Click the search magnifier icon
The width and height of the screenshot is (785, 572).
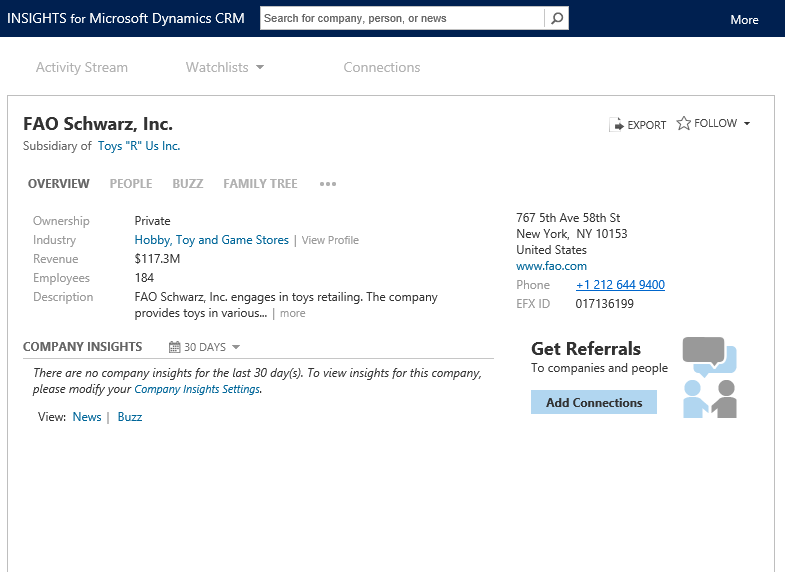point(556,19)
